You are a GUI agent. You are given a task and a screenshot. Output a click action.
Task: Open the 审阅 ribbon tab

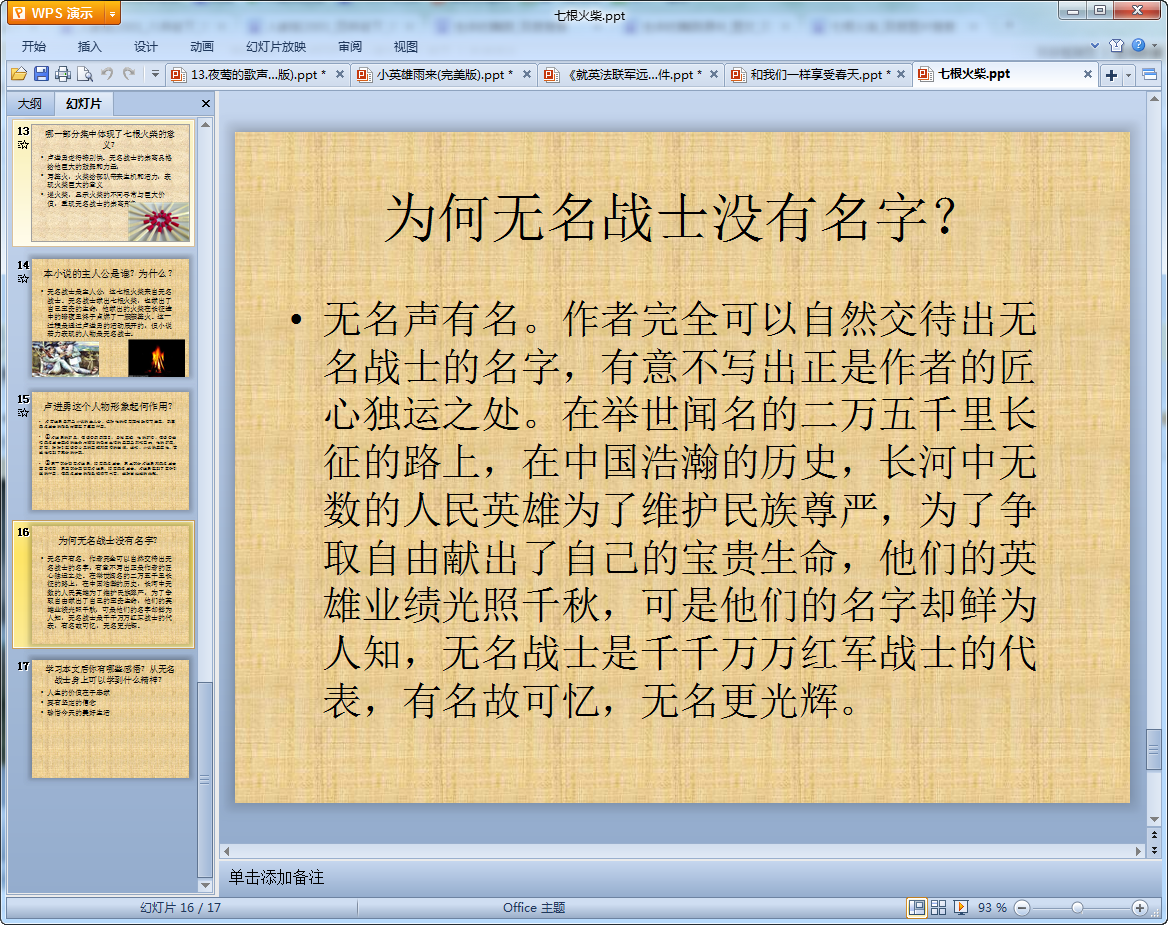pos(349,46)
